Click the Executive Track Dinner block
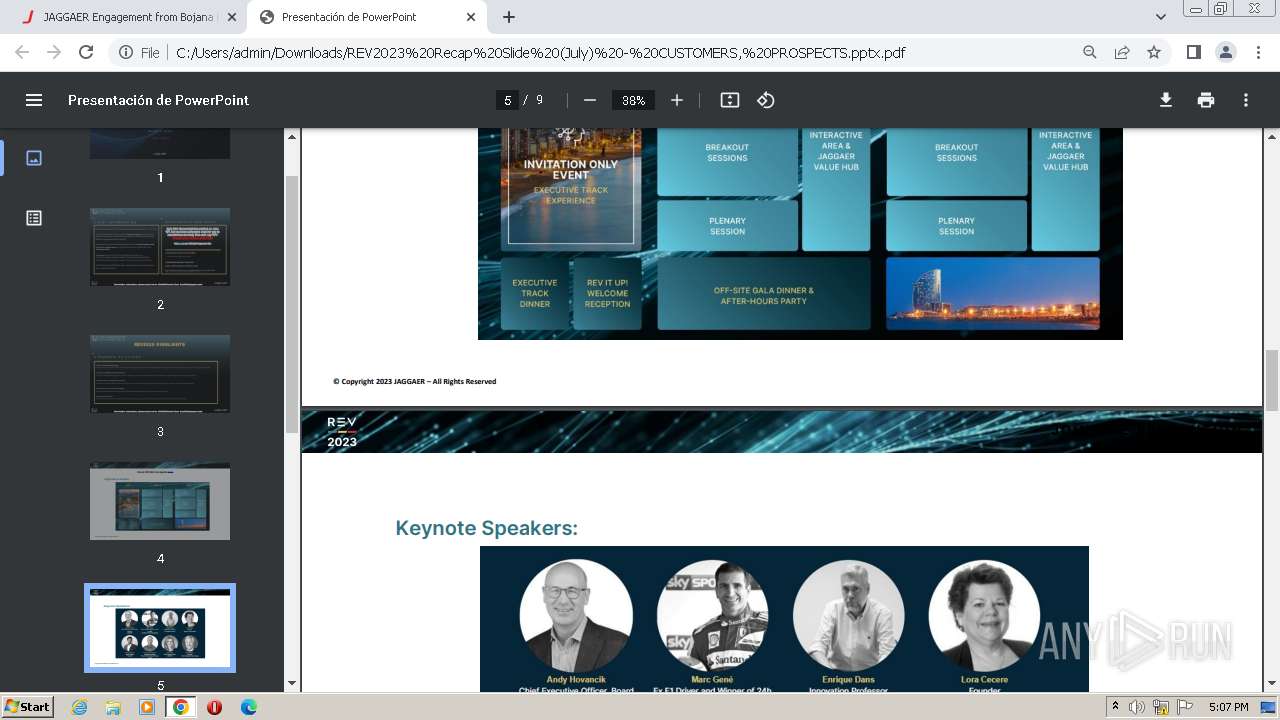This screenshot has height=720, width=1280. point(535,294)
